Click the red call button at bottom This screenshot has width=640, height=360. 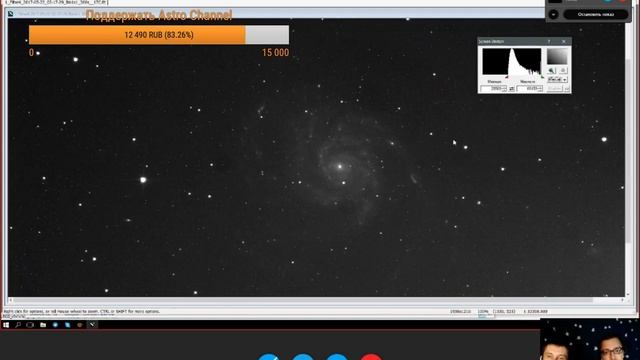click(371, 357)
